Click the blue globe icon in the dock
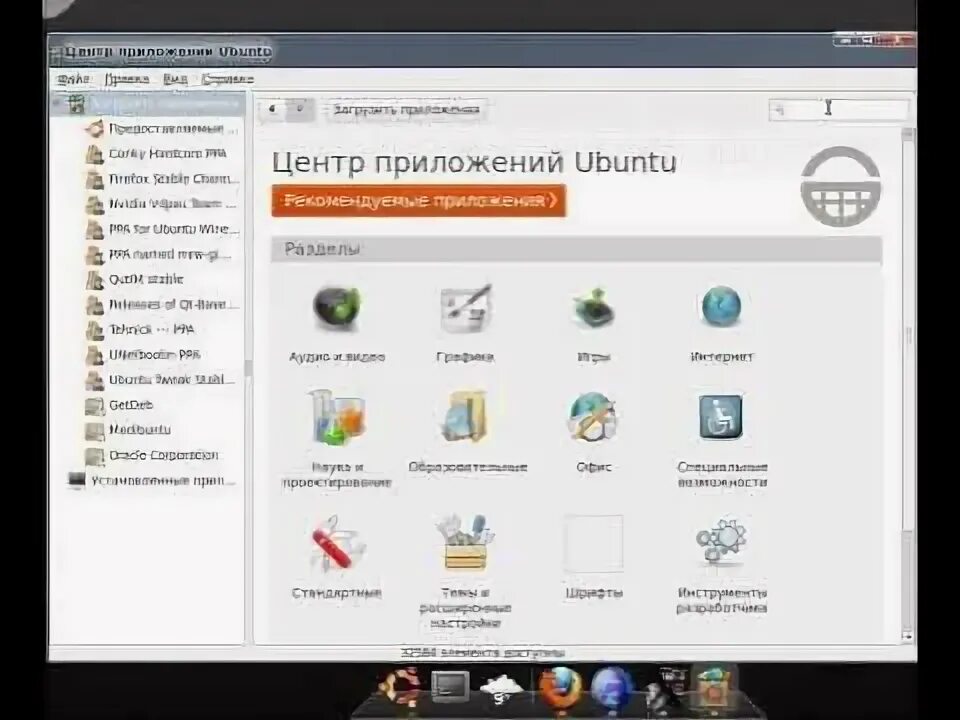Screen dimensions: 960x720 (x=611, y=688)
